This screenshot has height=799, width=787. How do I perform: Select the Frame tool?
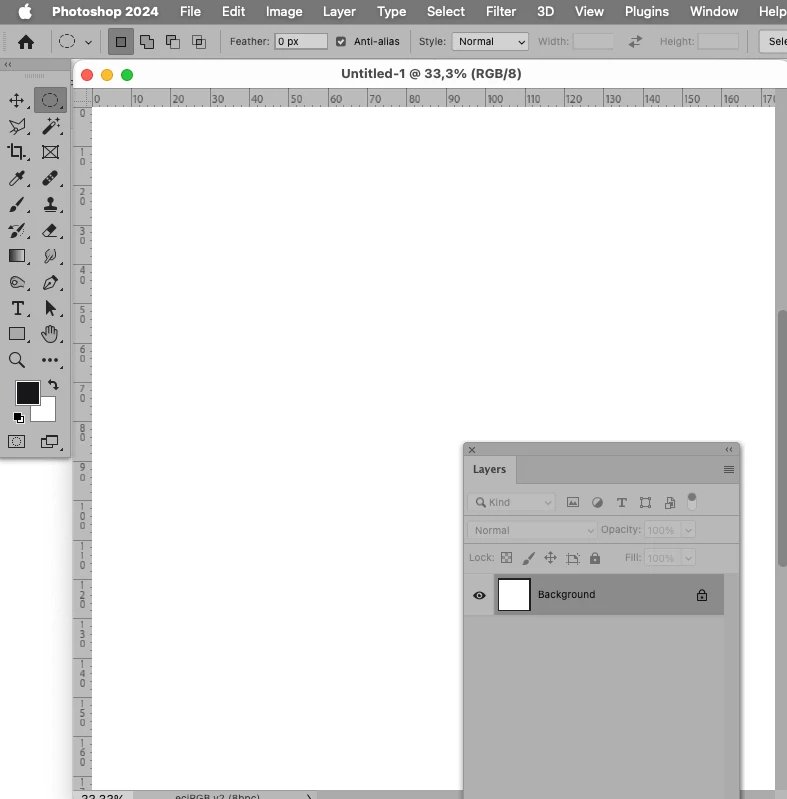point(50,152)
